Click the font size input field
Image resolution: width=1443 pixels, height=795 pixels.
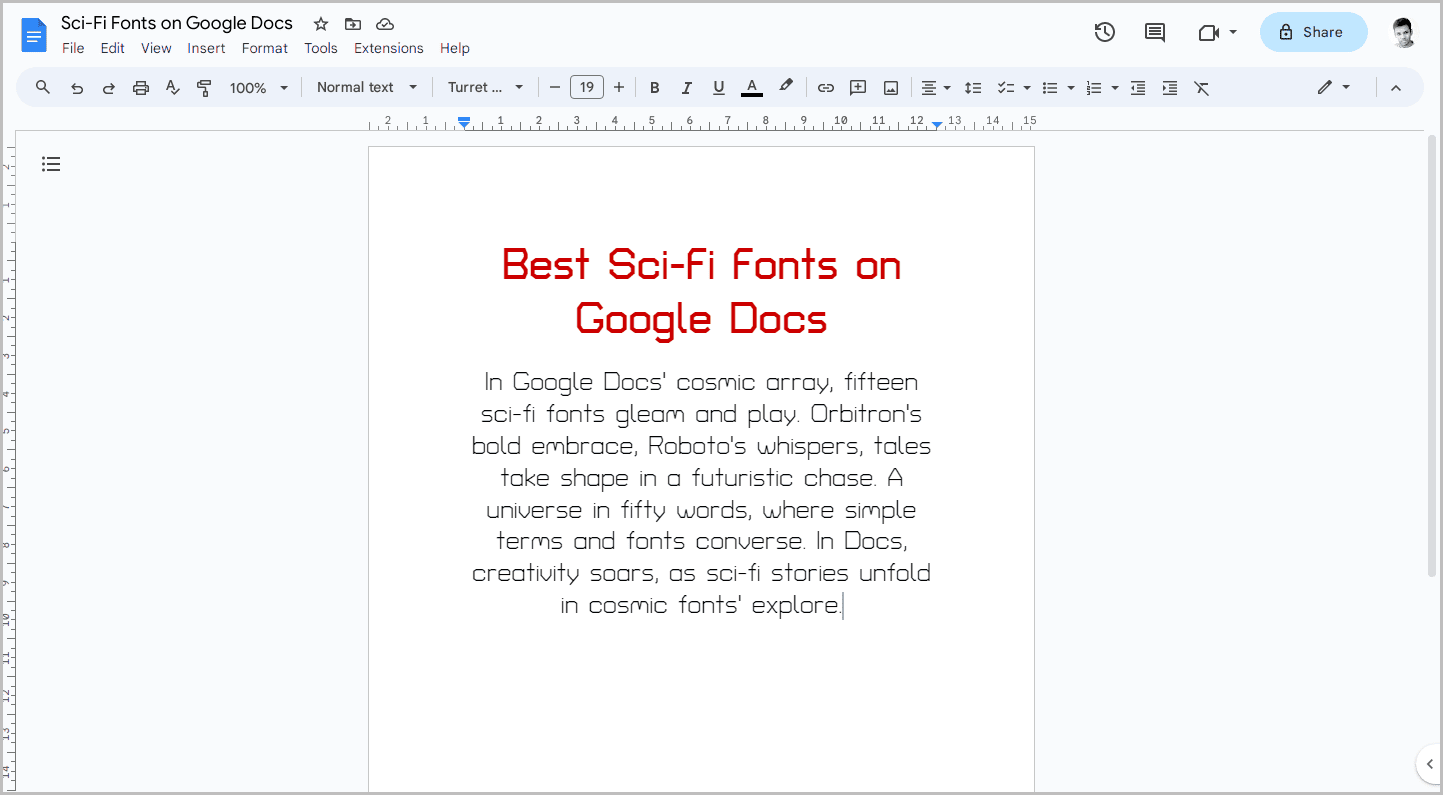point(587,87)
